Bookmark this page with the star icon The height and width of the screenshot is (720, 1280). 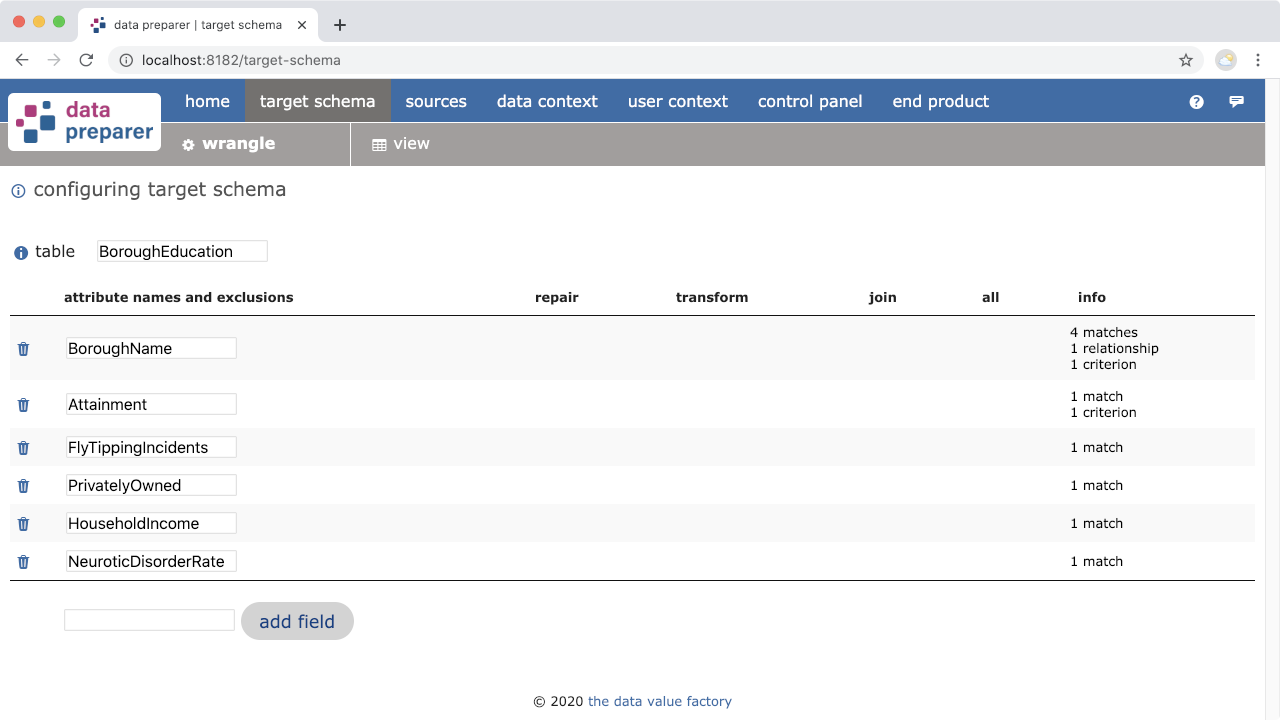tap(1186, 60)
